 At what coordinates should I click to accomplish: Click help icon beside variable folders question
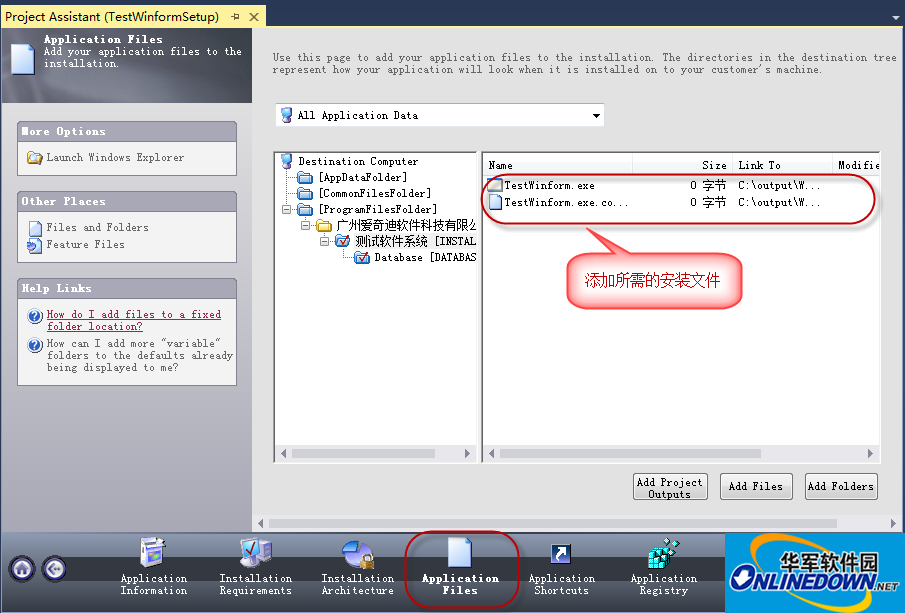point(35,345)
